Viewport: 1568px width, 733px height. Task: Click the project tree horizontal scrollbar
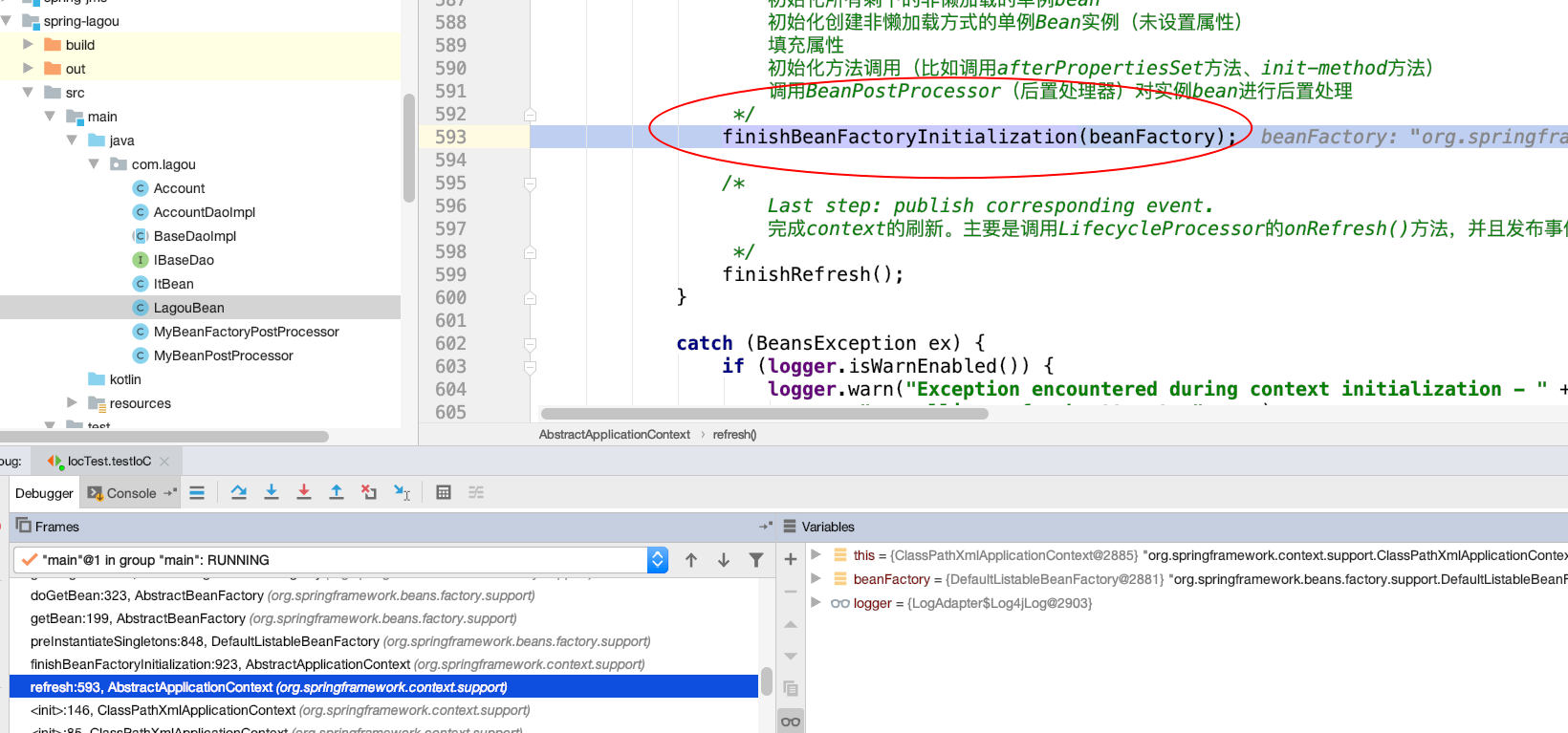click(x=164, y=437)
